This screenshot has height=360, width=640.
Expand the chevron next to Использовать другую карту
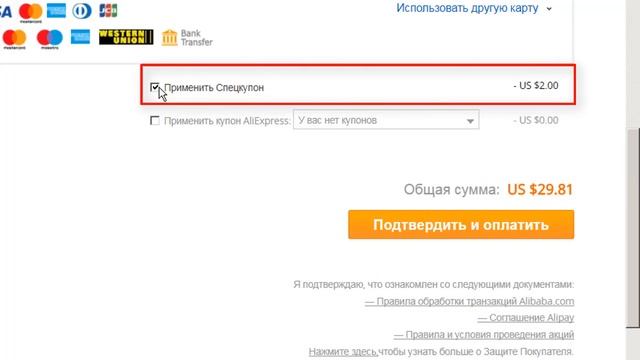549,9
